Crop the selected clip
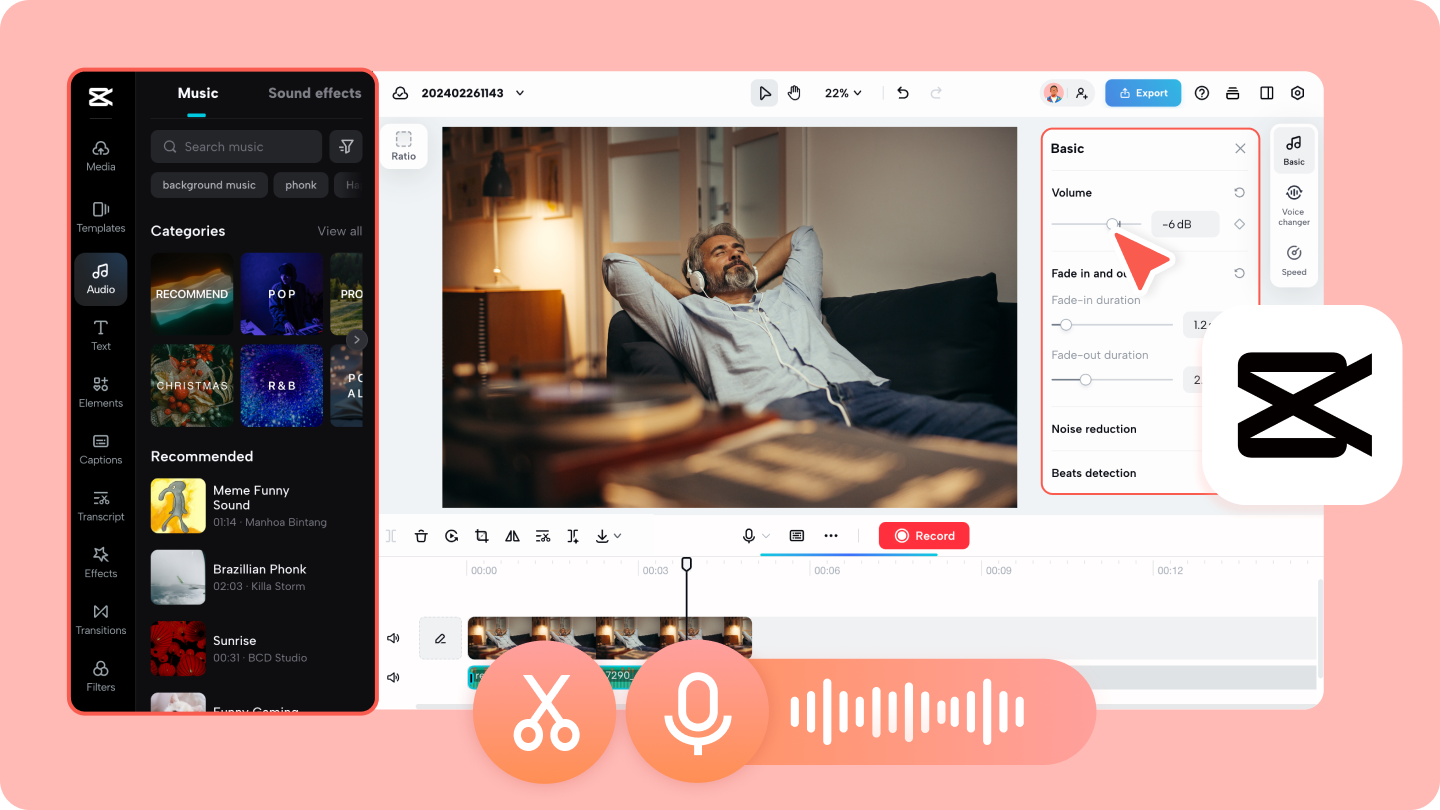The image size is (1440, 810). (x=482, y=536)
